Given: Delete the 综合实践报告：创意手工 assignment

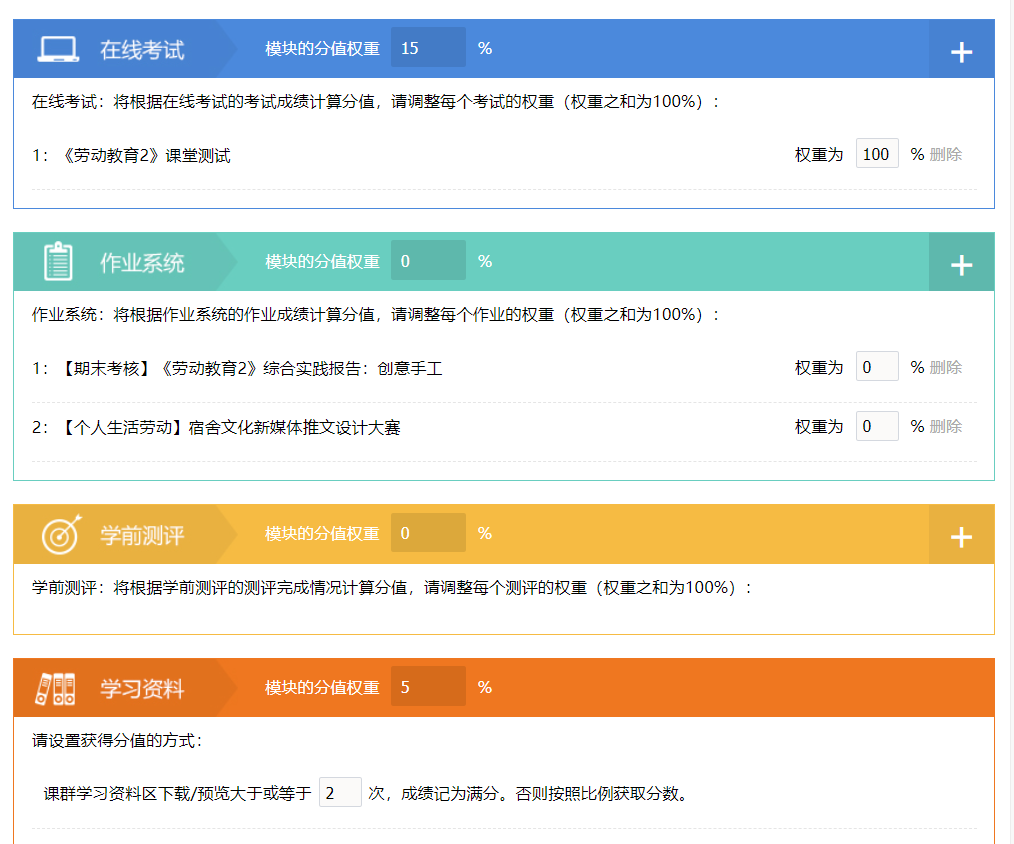Looking at the screenshot, I should click(x=945, y=367).
